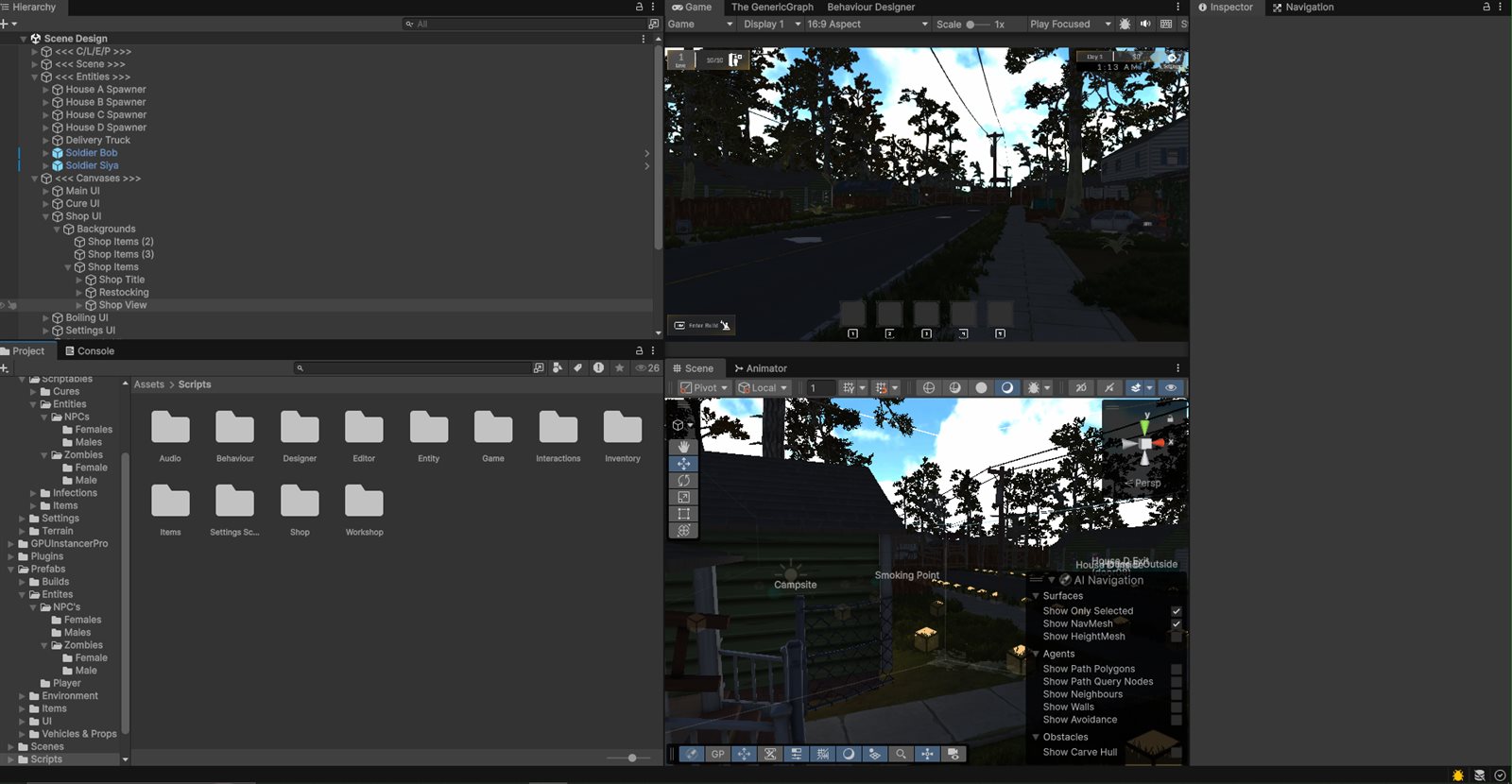The width and height of the screenshot is (1512, 784).
Task: Select the Hand view tool in Scene
Action: [683, 447]
